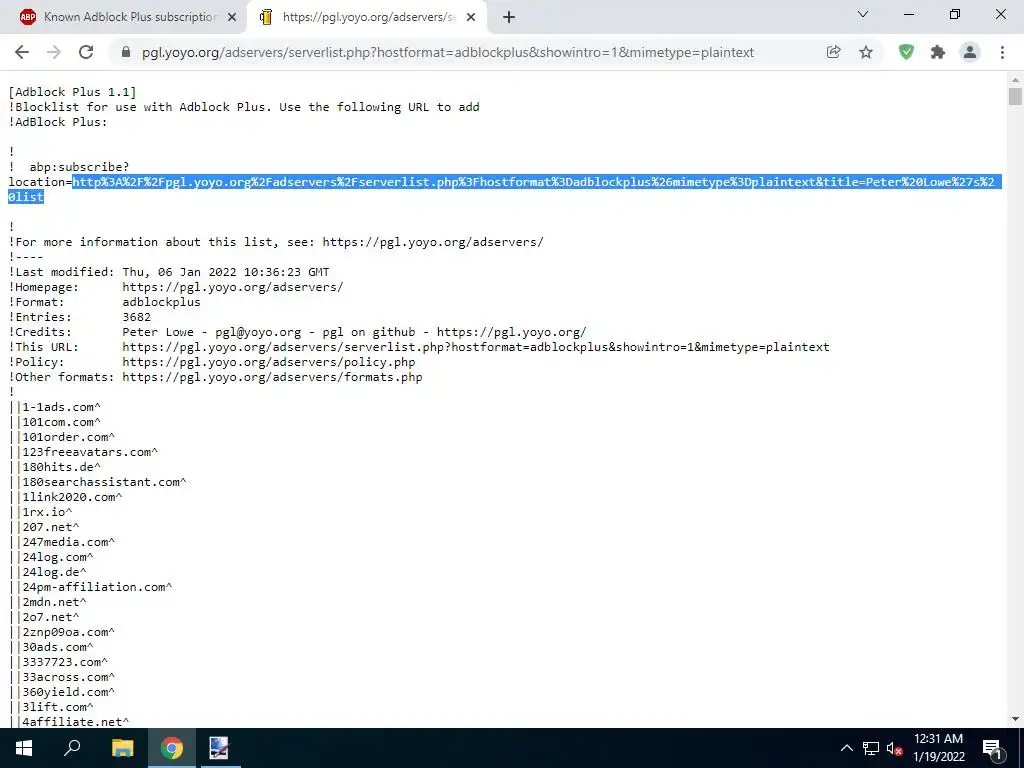Click the vertical scrollbar thumb
Image resolution: width=1024 pixels, height=768 pixels.
coord(1015,96)
